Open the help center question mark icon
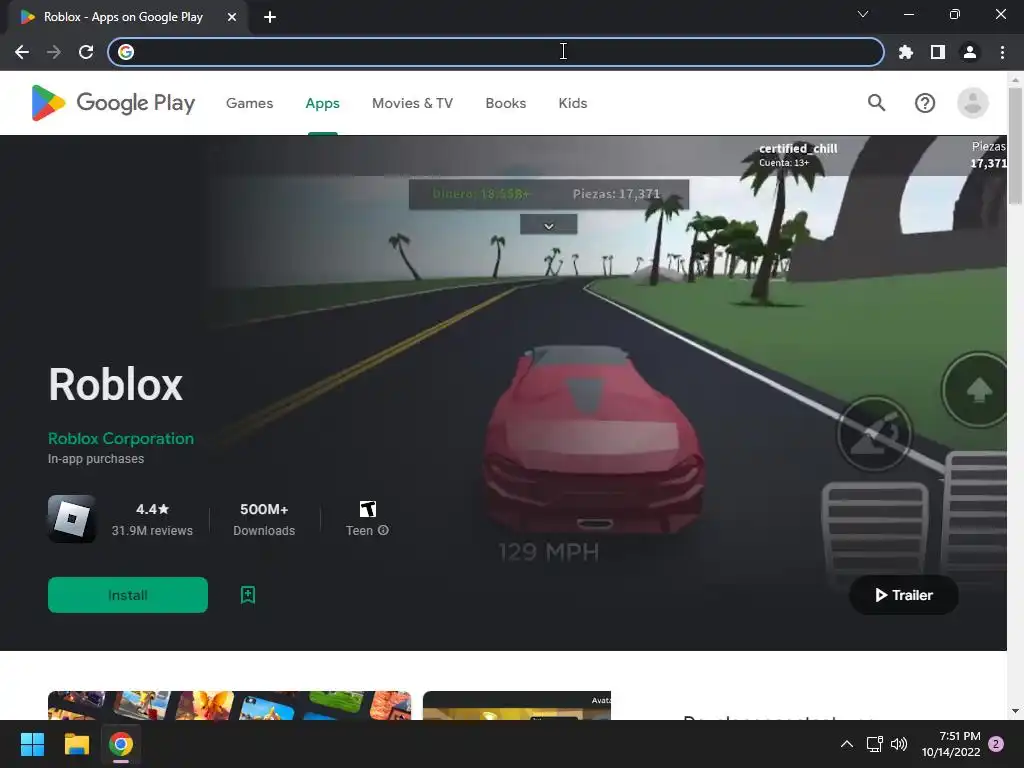 (x=925, y=103)
